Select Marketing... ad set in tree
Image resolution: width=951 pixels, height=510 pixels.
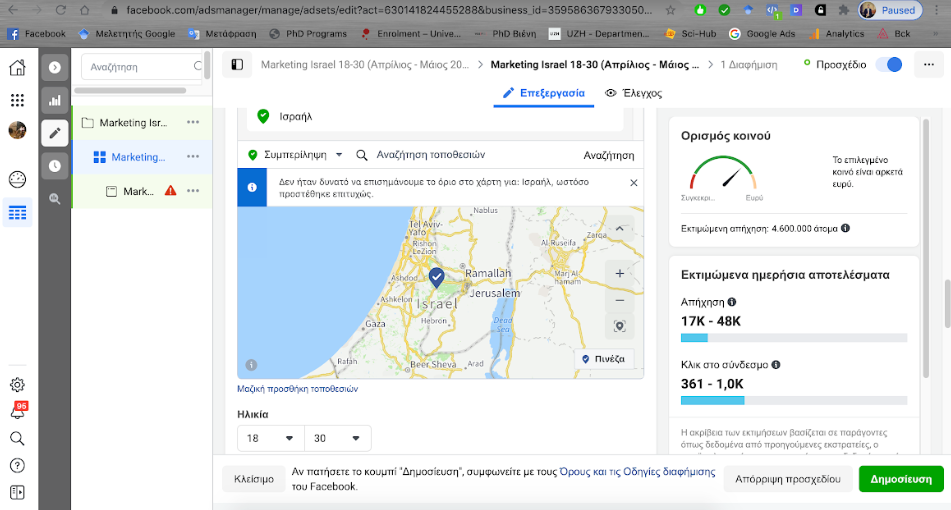(138, 157)
